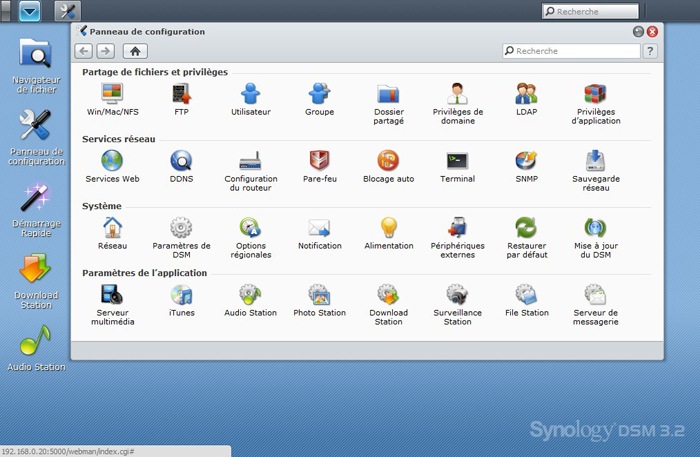This screenshot has height=457, width=700.
Task: Open Privilèges de domaine
Action: [458, 104]
